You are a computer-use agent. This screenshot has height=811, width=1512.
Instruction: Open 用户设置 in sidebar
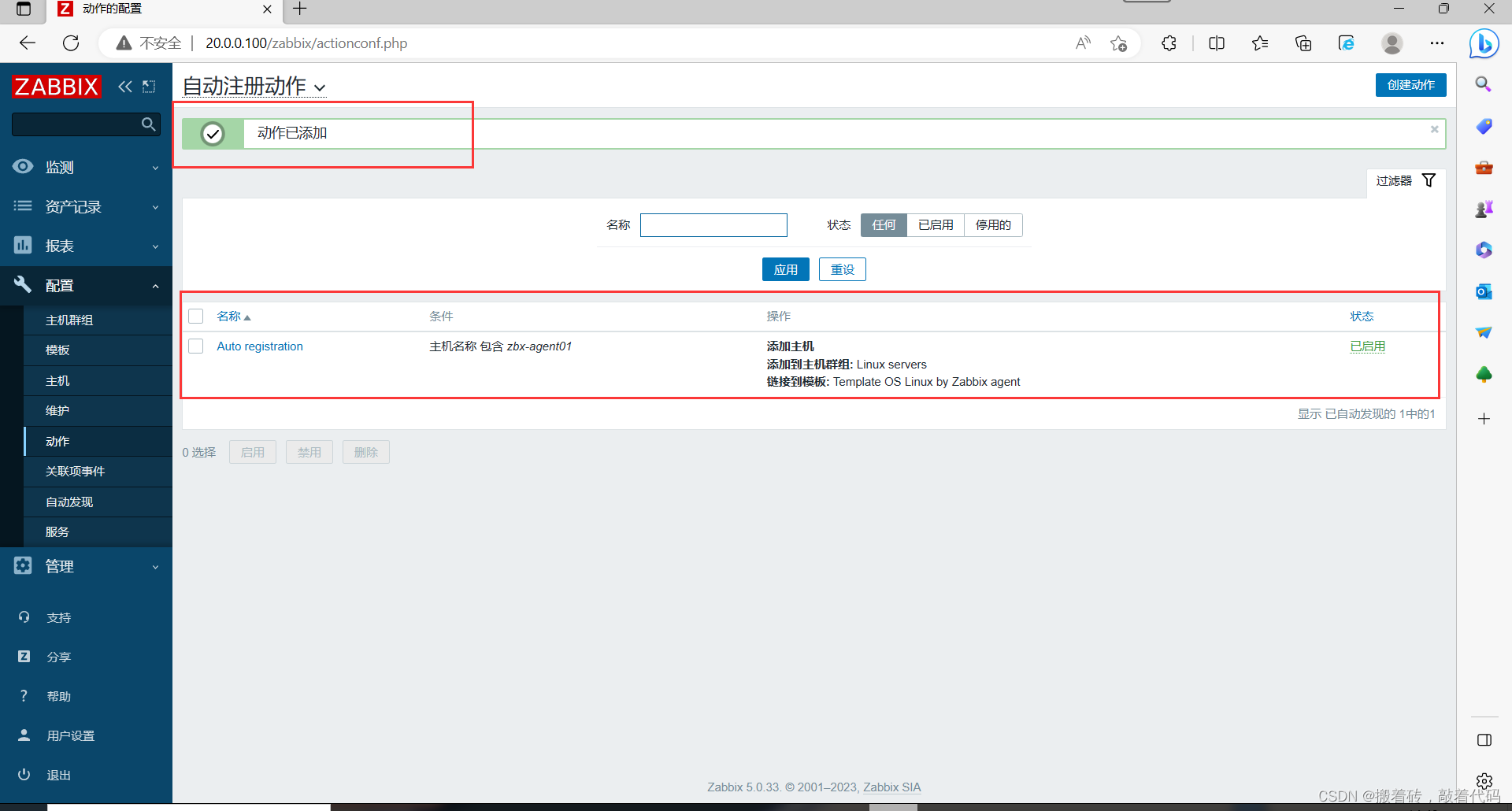(70, 736)
